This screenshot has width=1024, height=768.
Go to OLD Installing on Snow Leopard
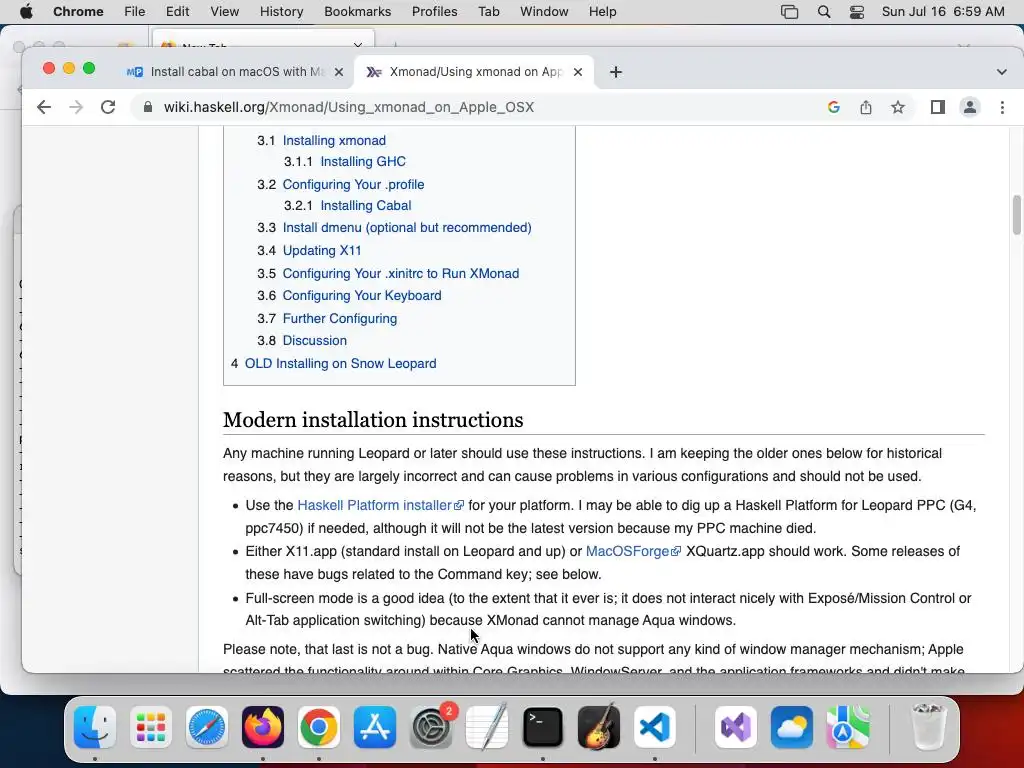pyautogui.click(x=340, y=363)
